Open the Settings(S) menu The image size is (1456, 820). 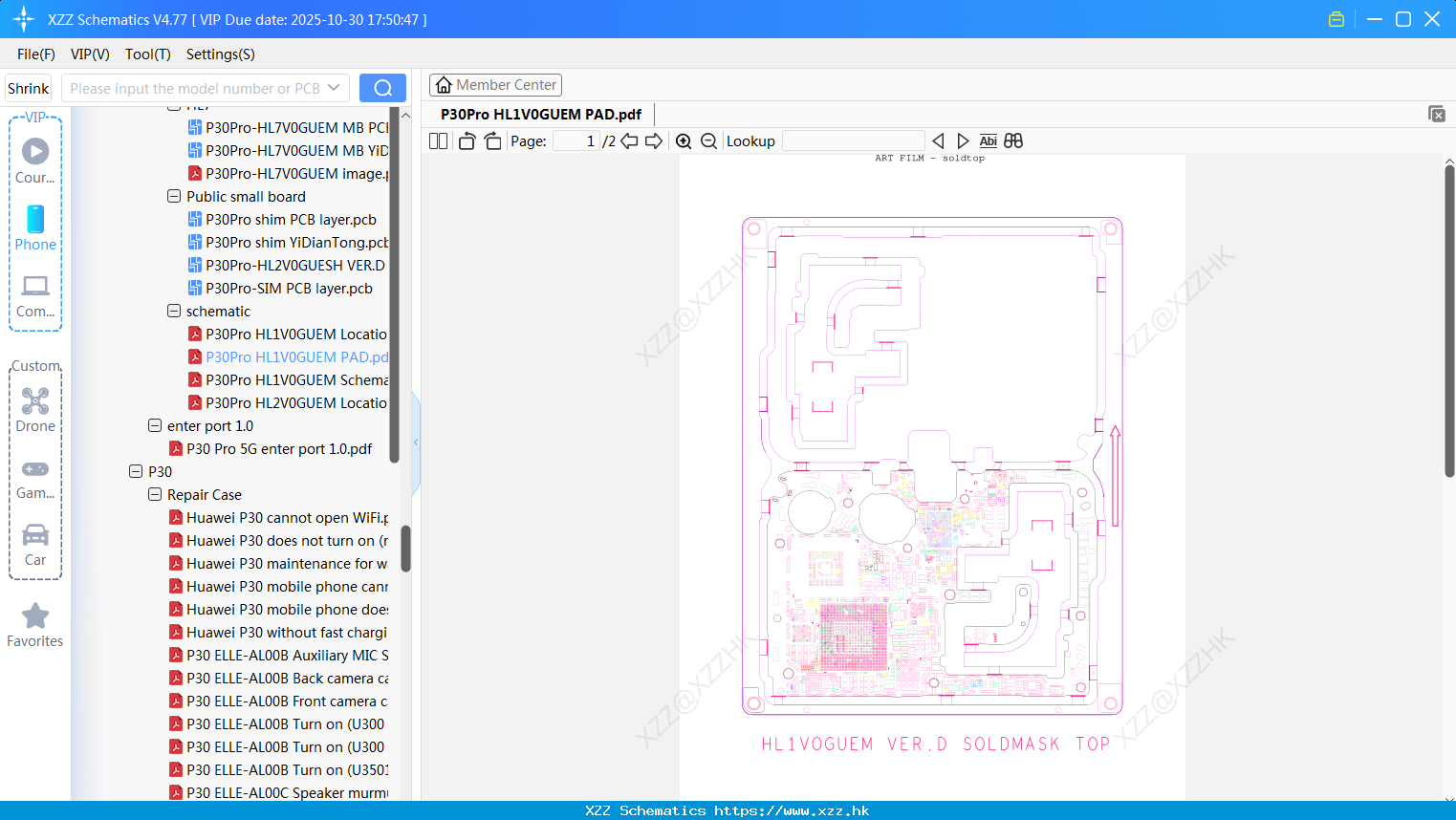point(221,54)
